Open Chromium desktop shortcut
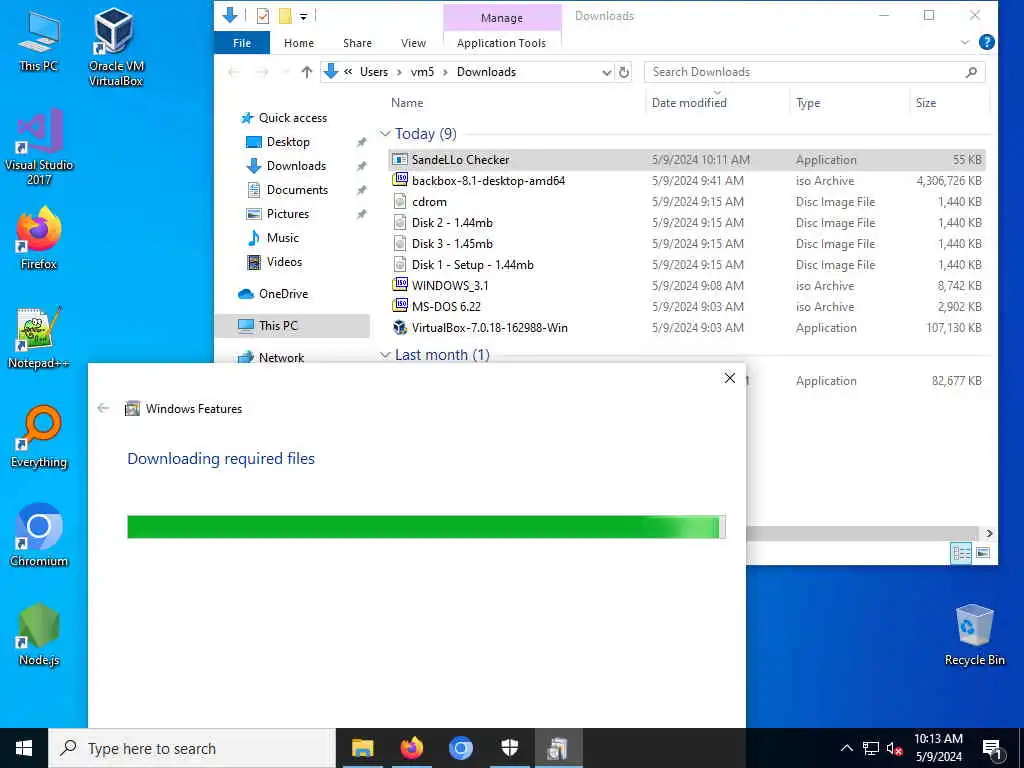 coord(39,536)
